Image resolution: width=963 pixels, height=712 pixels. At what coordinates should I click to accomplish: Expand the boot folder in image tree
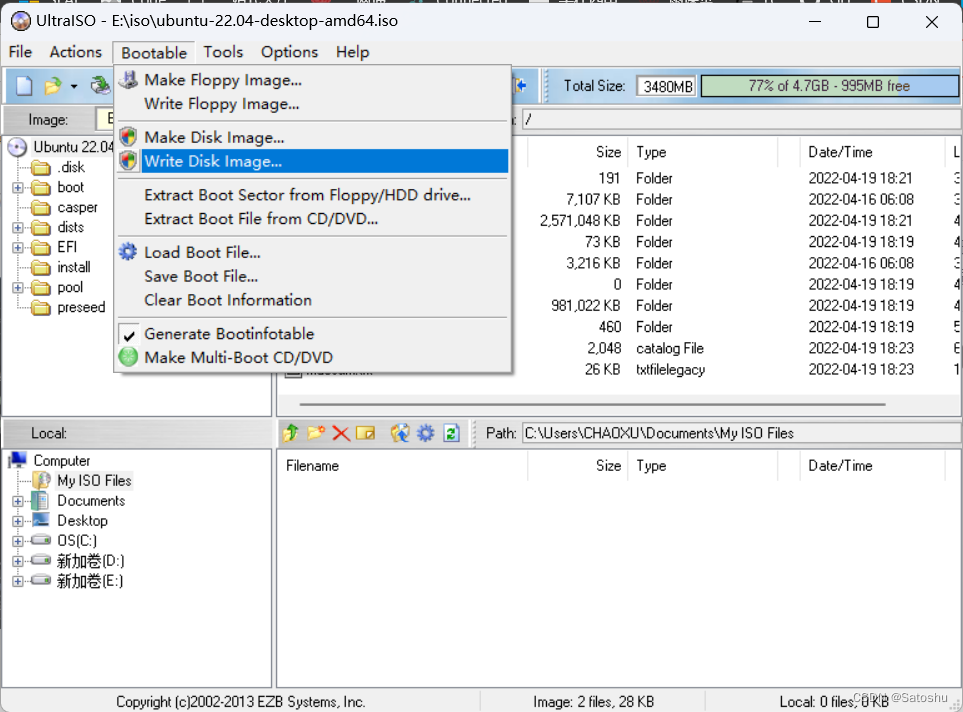(x=18, y=188)
